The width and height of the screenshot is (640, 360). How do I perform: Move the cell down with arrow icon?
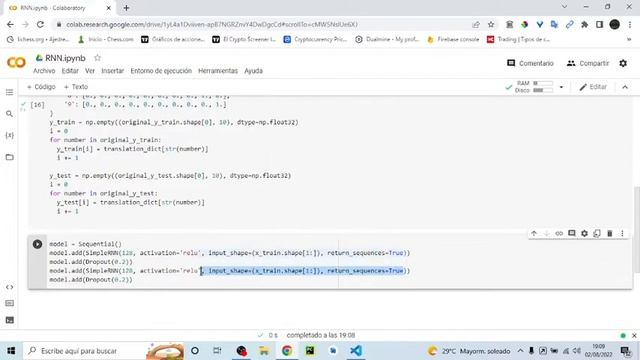(547, 233)
